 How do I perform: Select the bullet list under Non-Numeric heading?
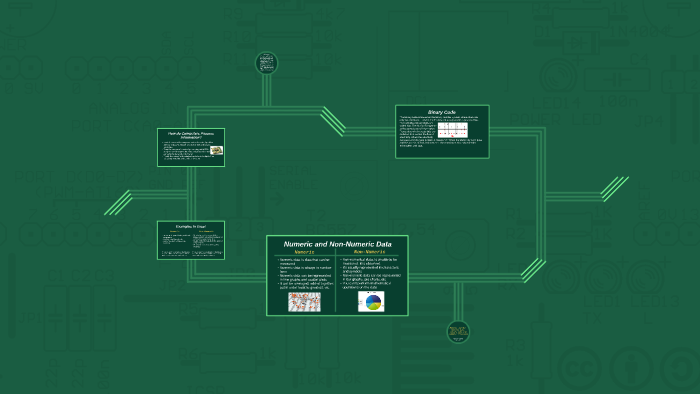point(370,273)
